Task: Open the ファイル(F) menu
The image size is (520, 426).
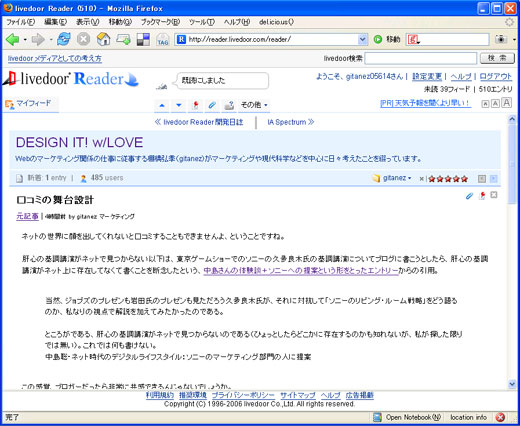Action: (x=20, y=22)
